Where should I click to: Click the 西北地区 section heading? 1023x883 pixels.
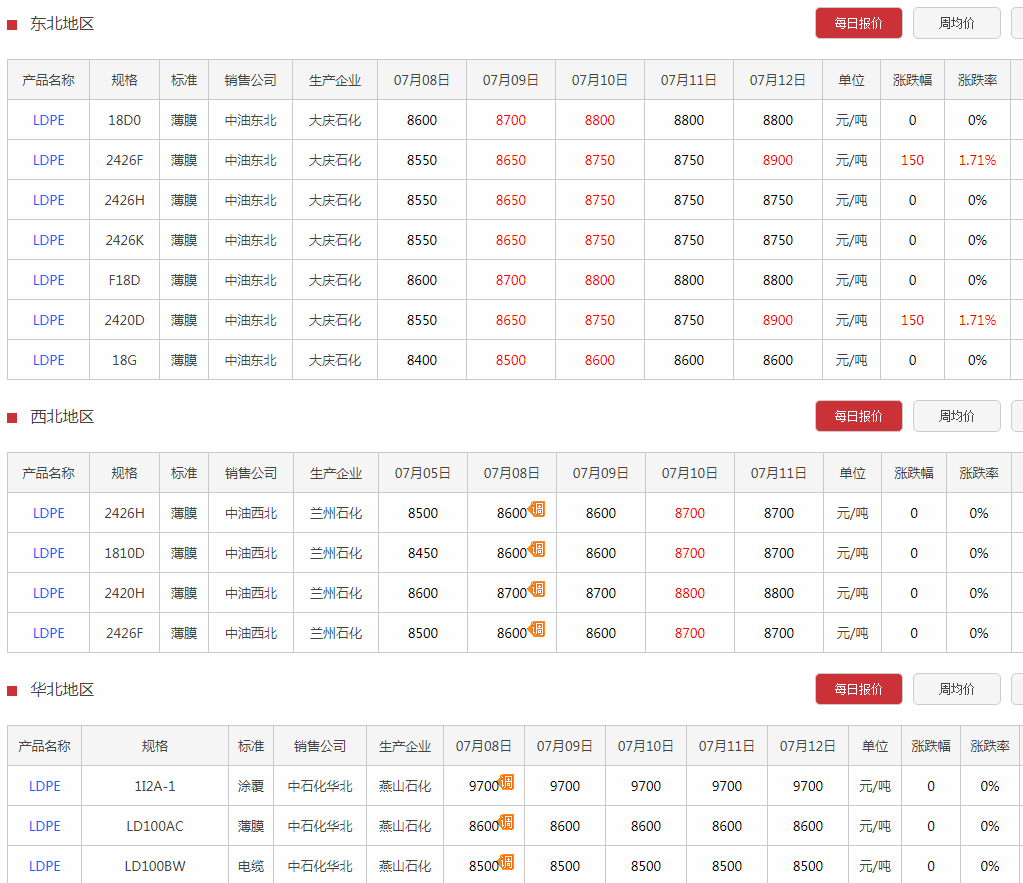tap(62, 416)
